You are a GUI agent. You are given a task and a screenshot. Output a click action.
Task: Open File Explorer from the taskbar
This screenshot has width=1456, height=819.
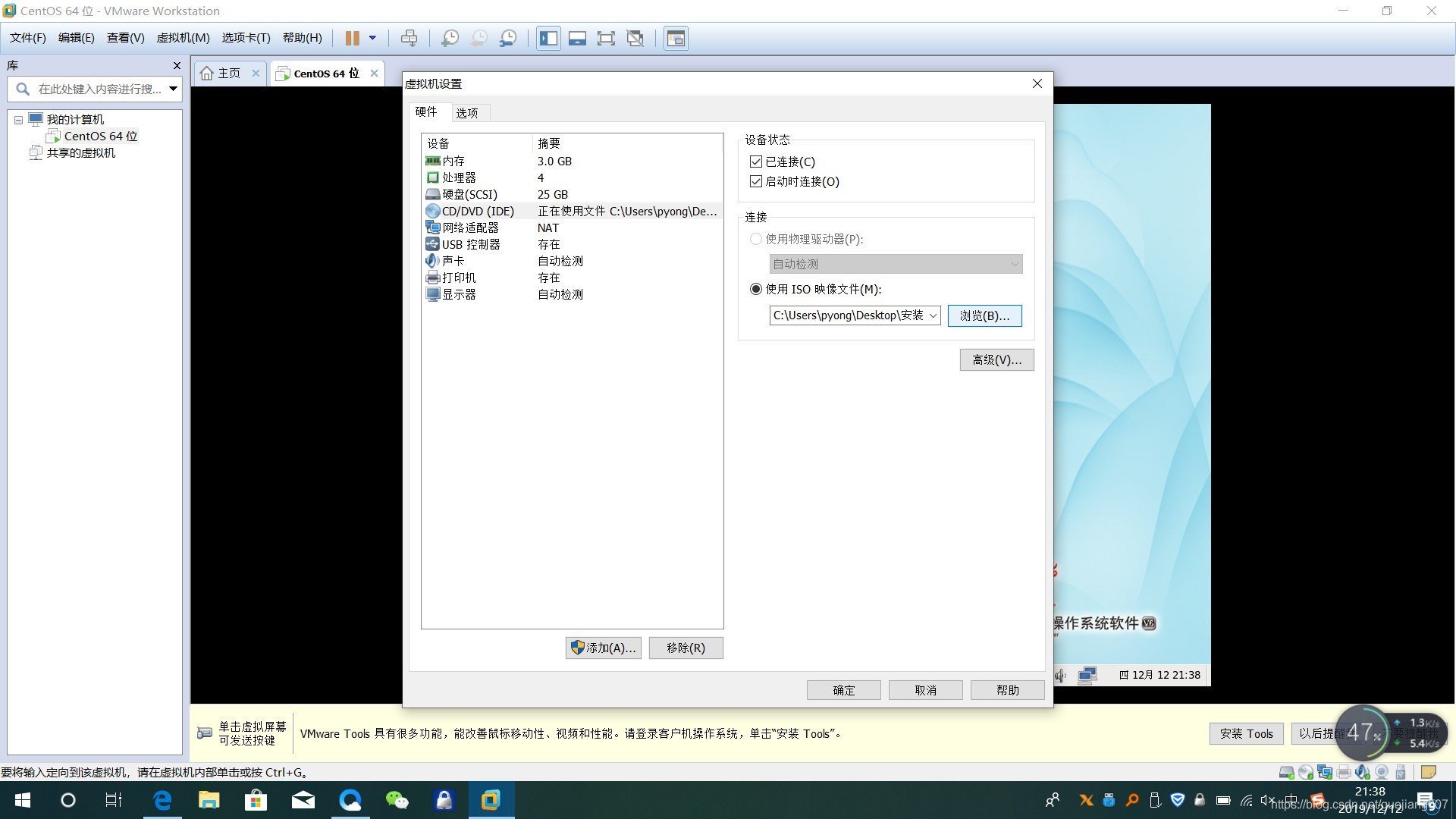pos(209,800)
